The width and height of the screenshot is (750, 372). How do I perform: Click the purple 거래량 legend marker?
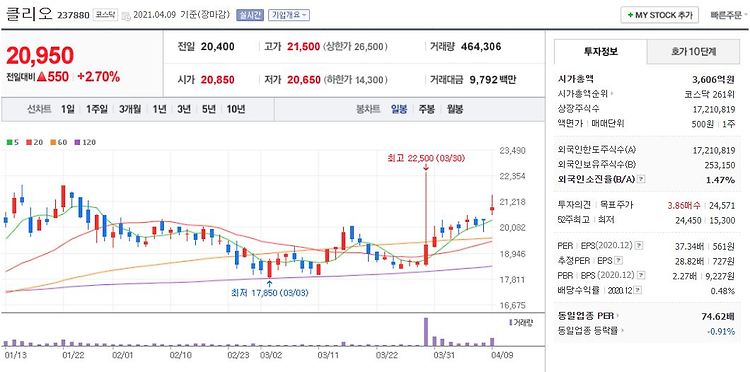(x=510, y=323)
